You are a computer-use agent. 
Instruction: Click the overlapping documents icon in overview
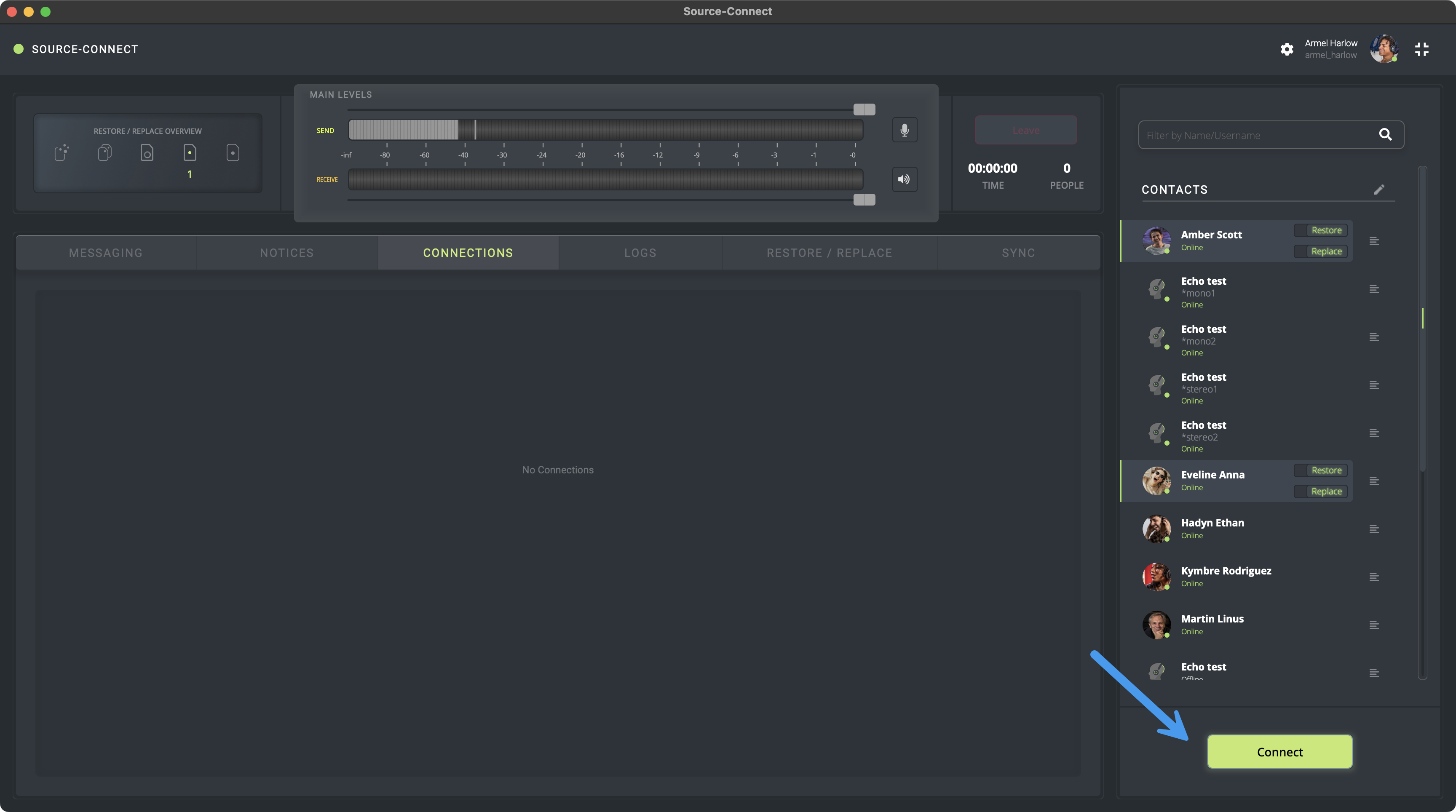[x=104, y=152]
